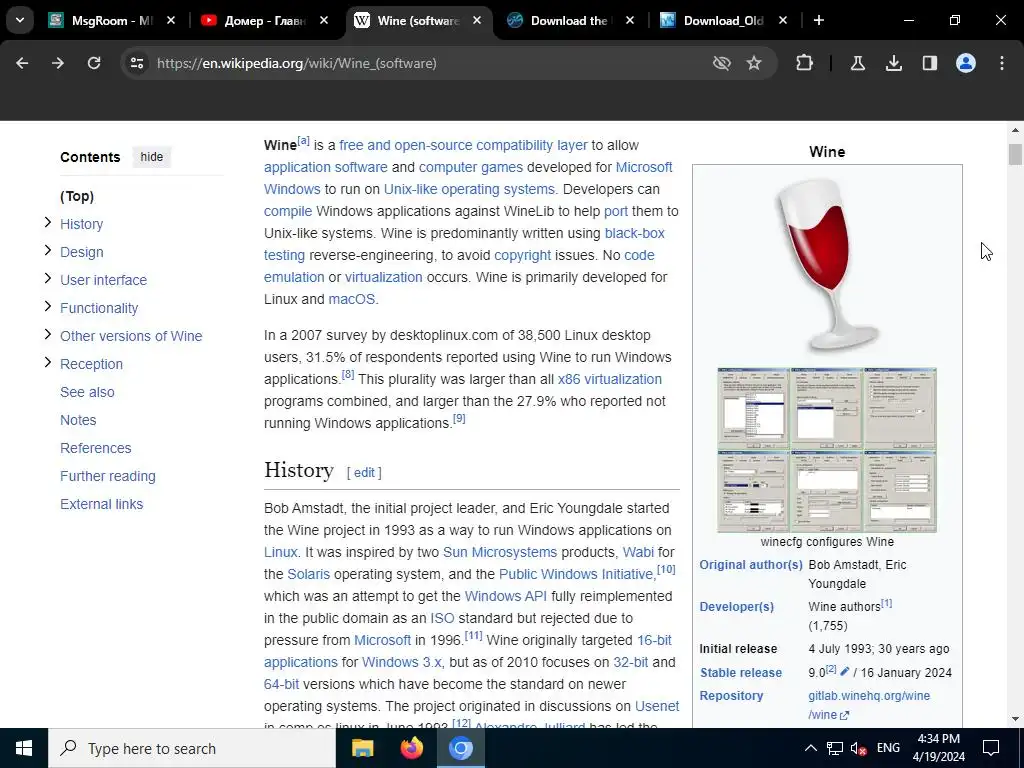
Task: Expand the Design section in Contents
Action: (47, 251)
